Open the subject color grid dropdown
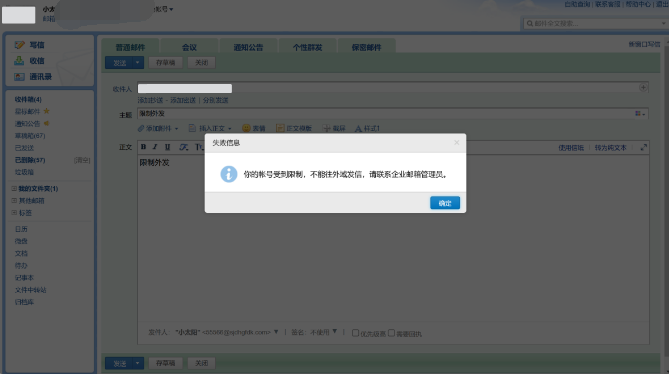This screenshot has height=374, width=669. (640, 113)
